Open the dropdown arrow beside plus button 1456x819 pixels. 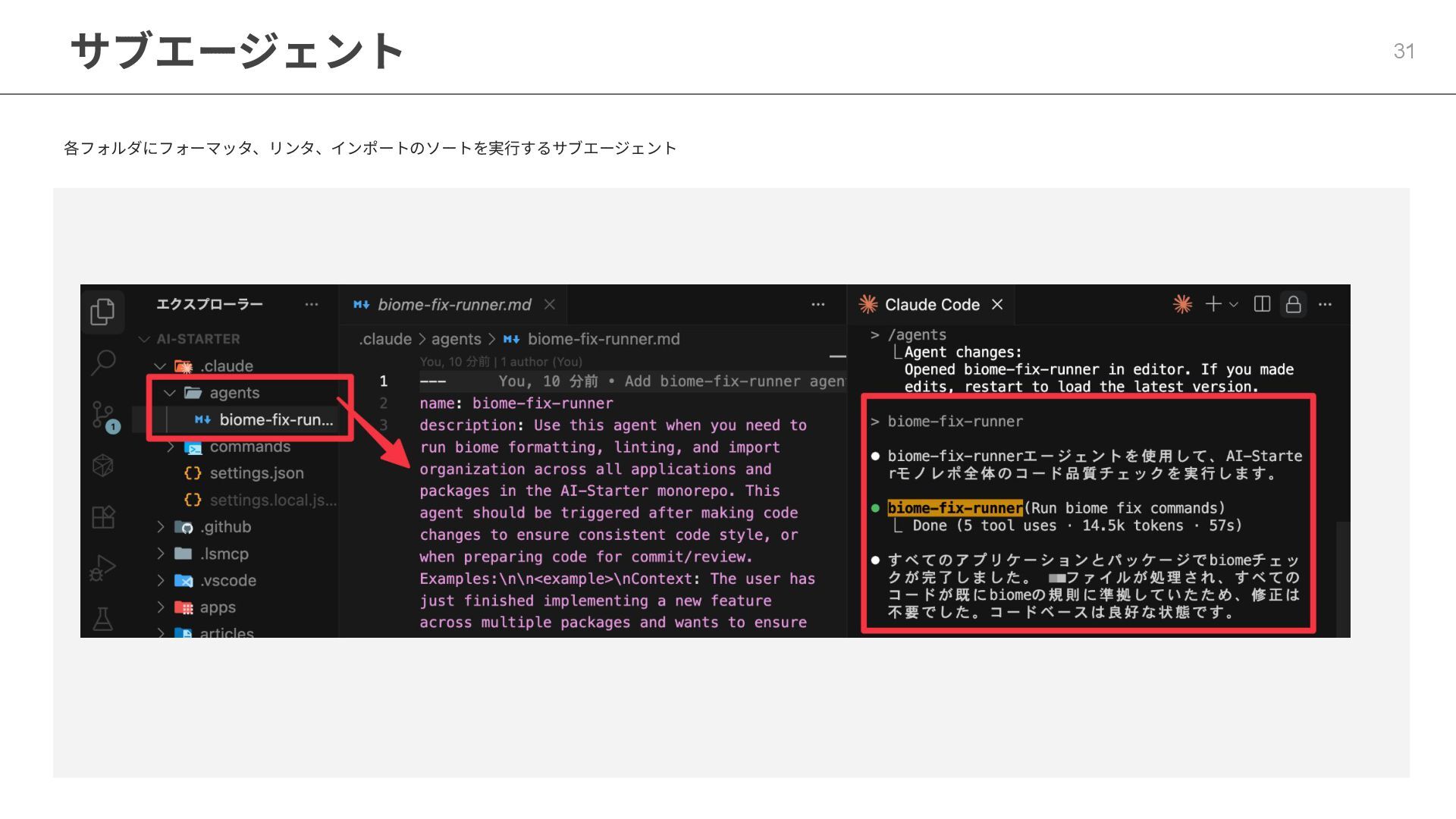point(1234,305)
